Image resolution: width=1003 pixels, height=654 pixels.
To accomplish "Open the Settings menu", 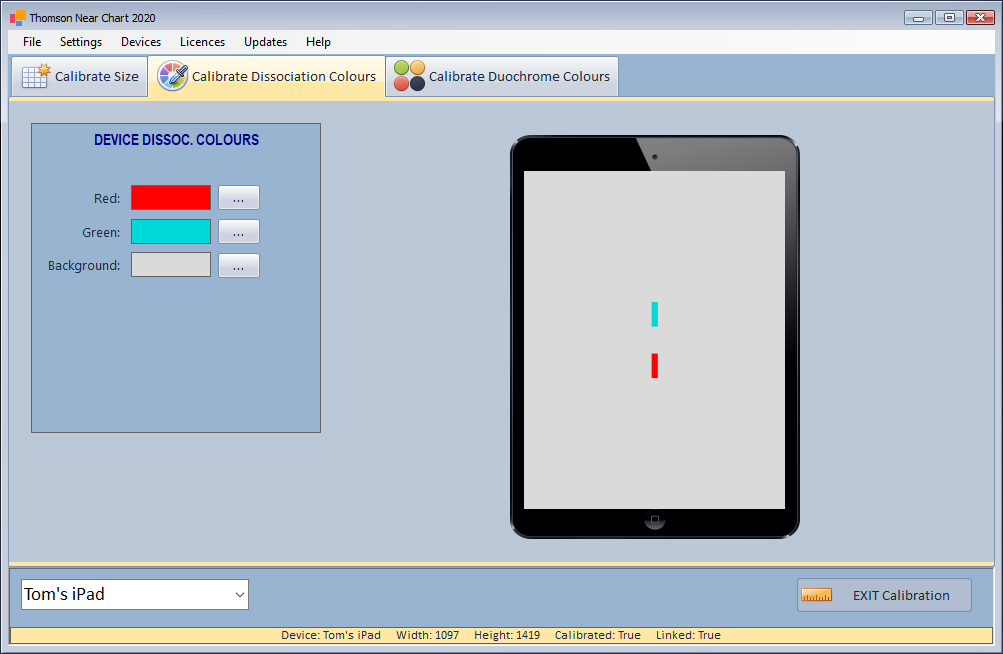I will (81, 42).
